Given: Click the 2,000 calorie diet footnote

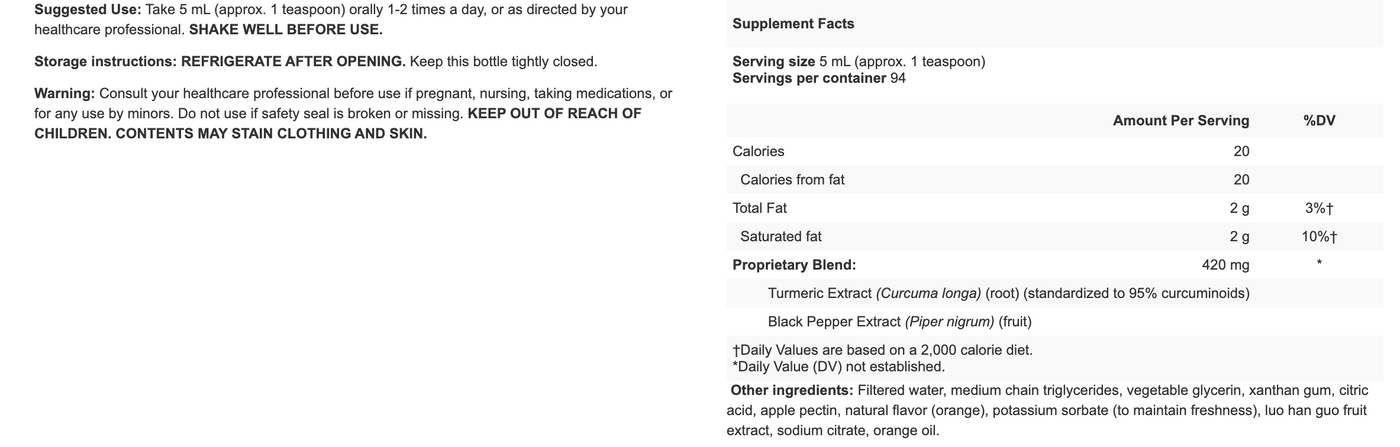Looking at the screenshot, I should coord(882,350).
